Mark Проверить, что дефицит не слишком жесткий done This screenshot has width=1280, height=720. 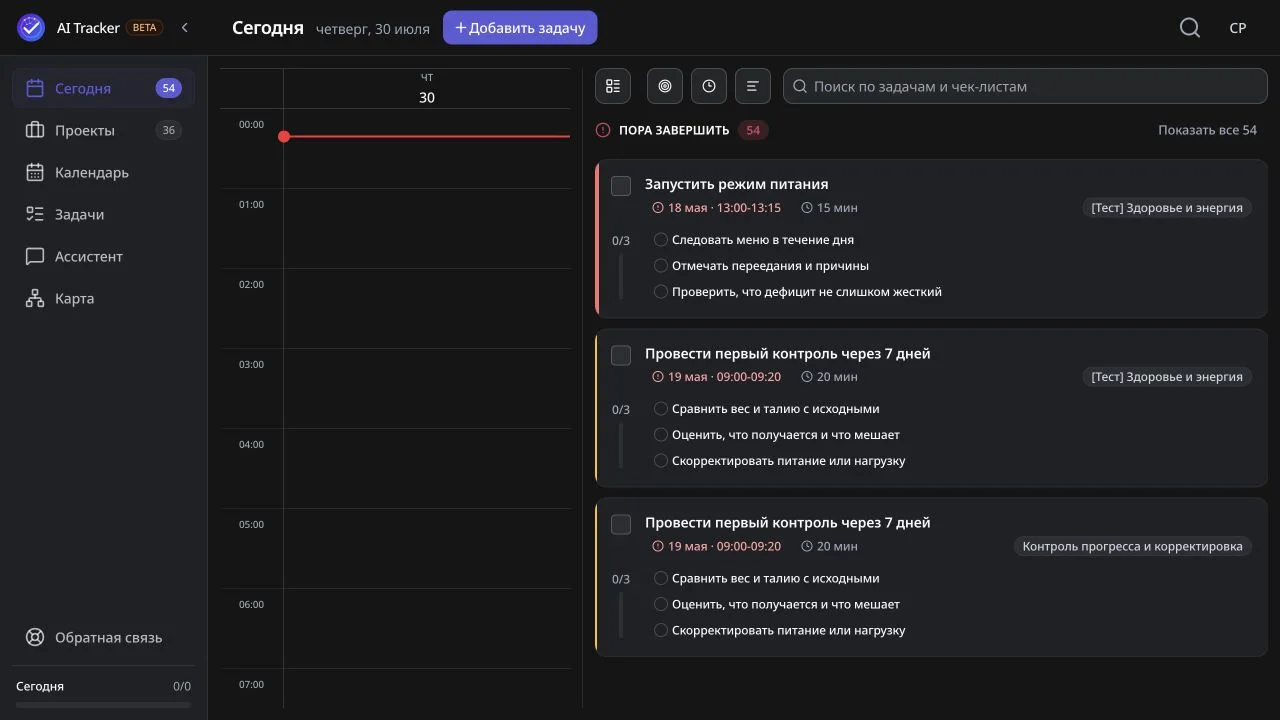click(x=661, y=292)
